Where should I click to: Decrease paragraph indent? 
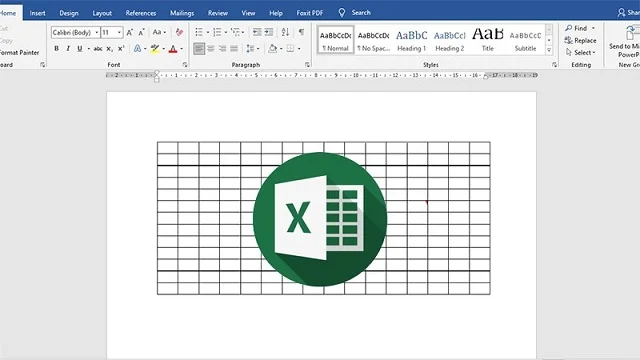[257, 32]
